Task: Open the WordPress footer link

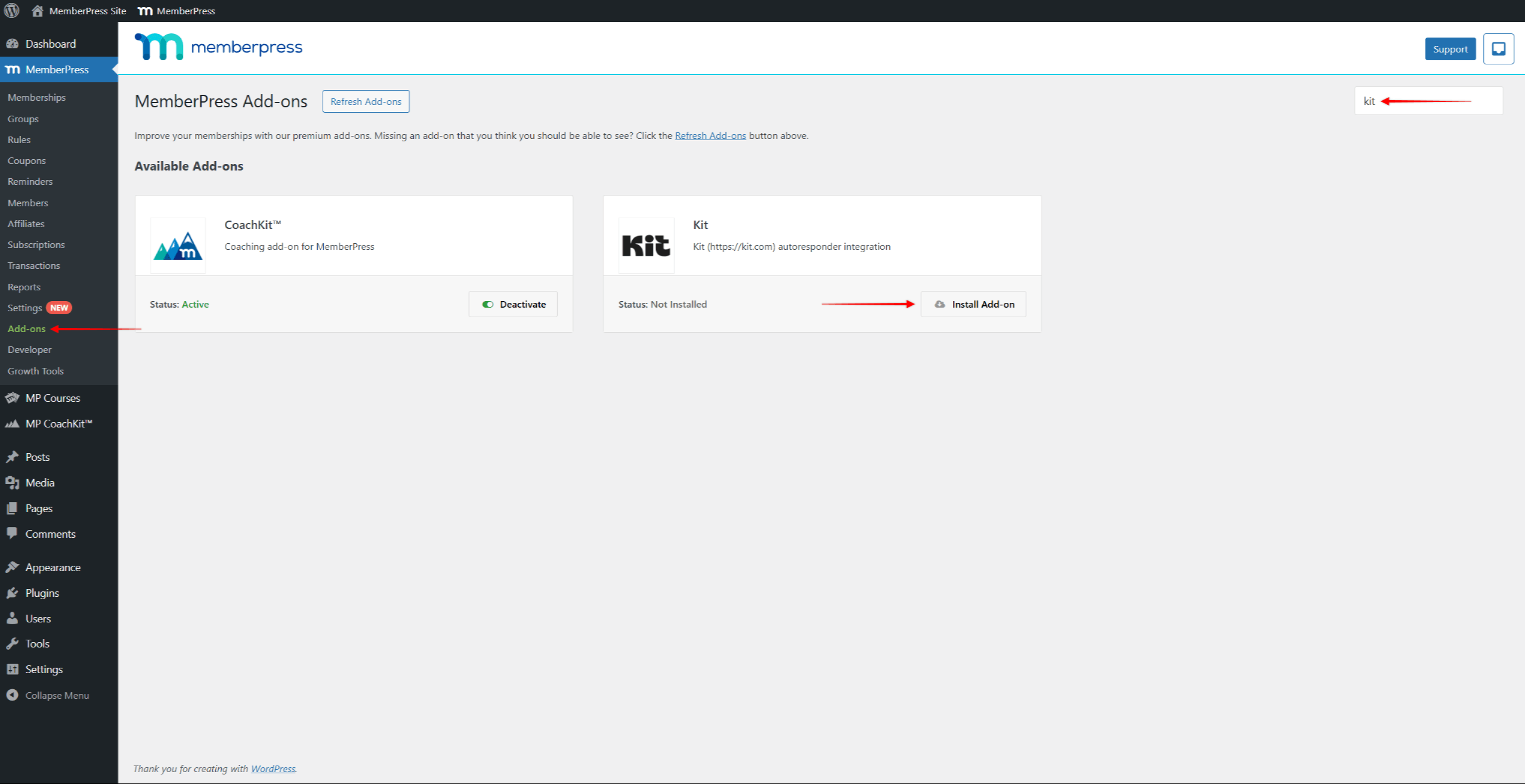Action: coord(273,768)
